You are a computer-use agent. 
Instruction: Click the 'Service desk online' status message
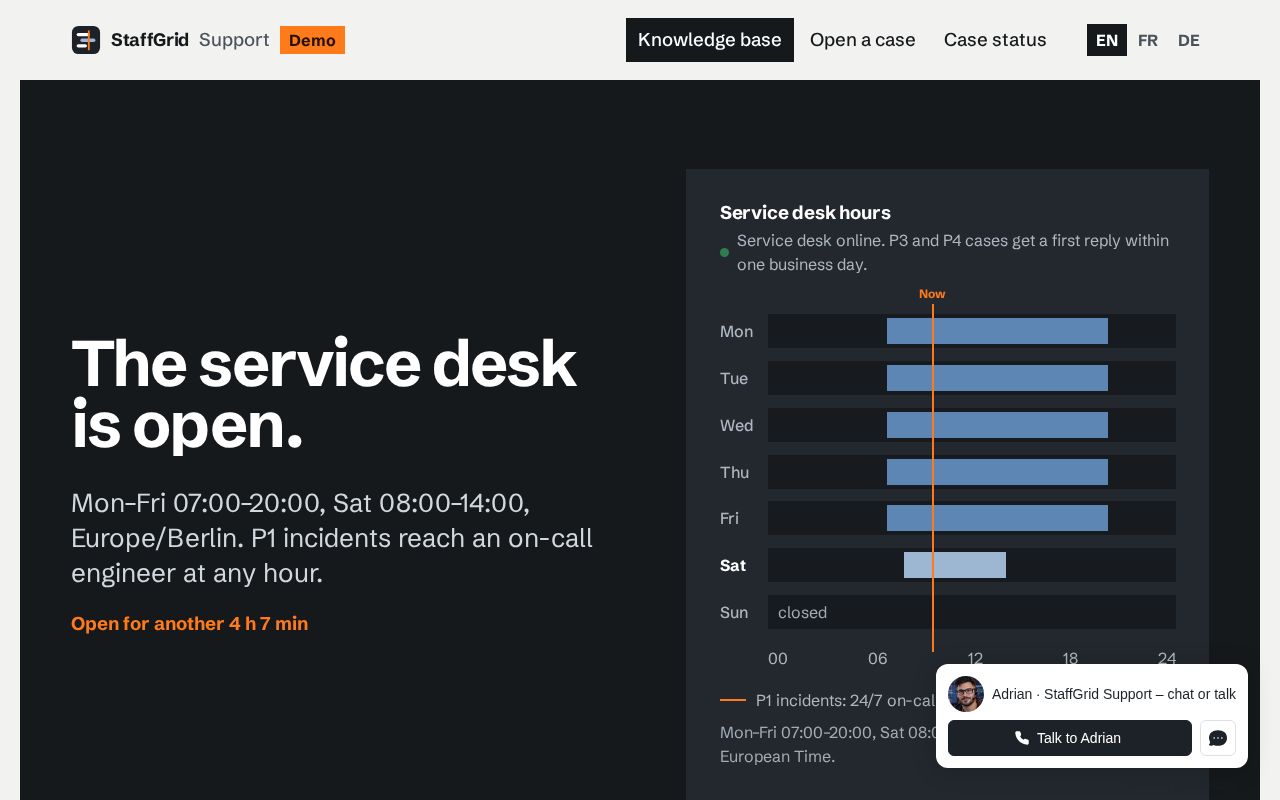click(953, 252)
